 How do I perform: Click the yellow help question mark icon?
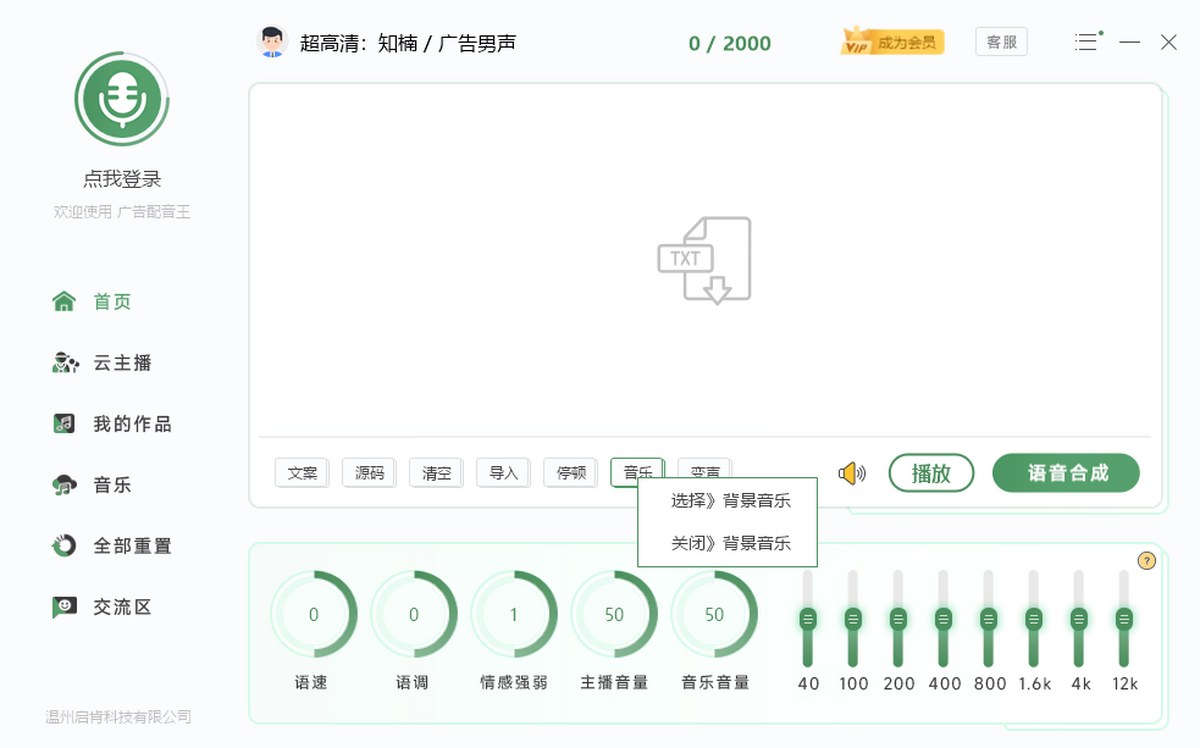1147,561
